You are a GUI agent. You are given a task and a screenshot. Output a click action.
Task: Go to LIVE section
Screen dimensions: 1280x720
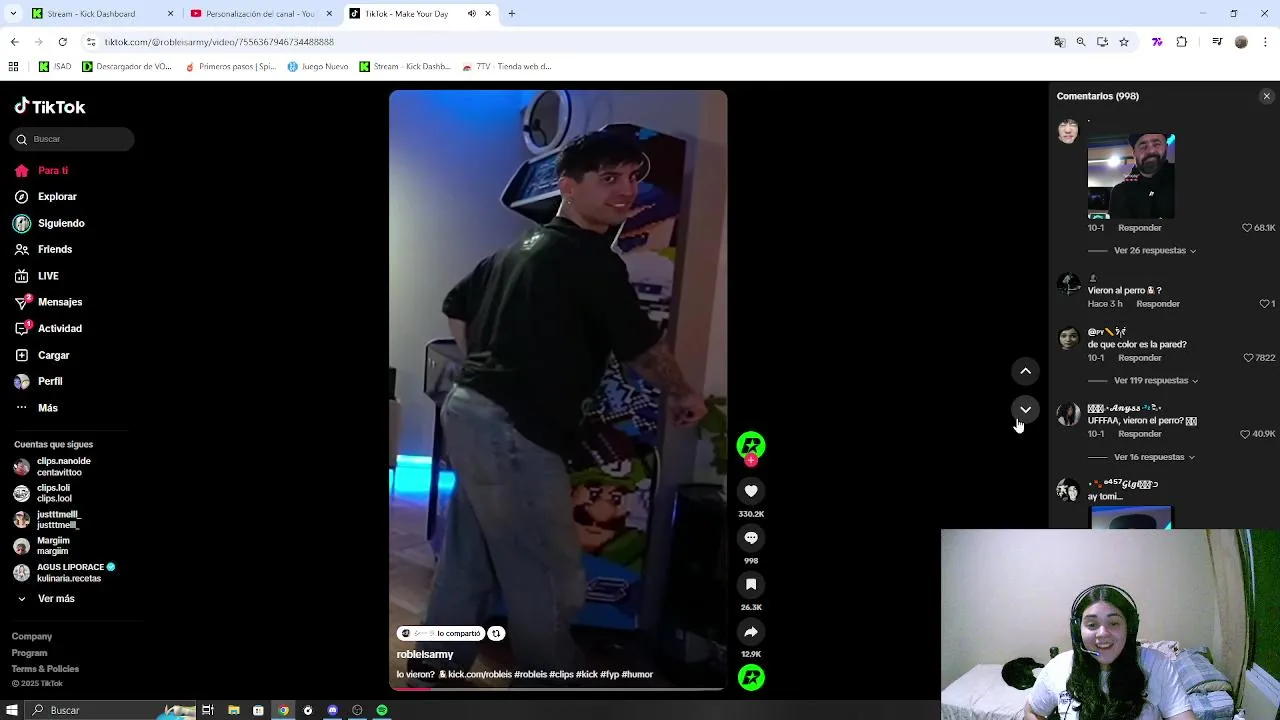38,276
